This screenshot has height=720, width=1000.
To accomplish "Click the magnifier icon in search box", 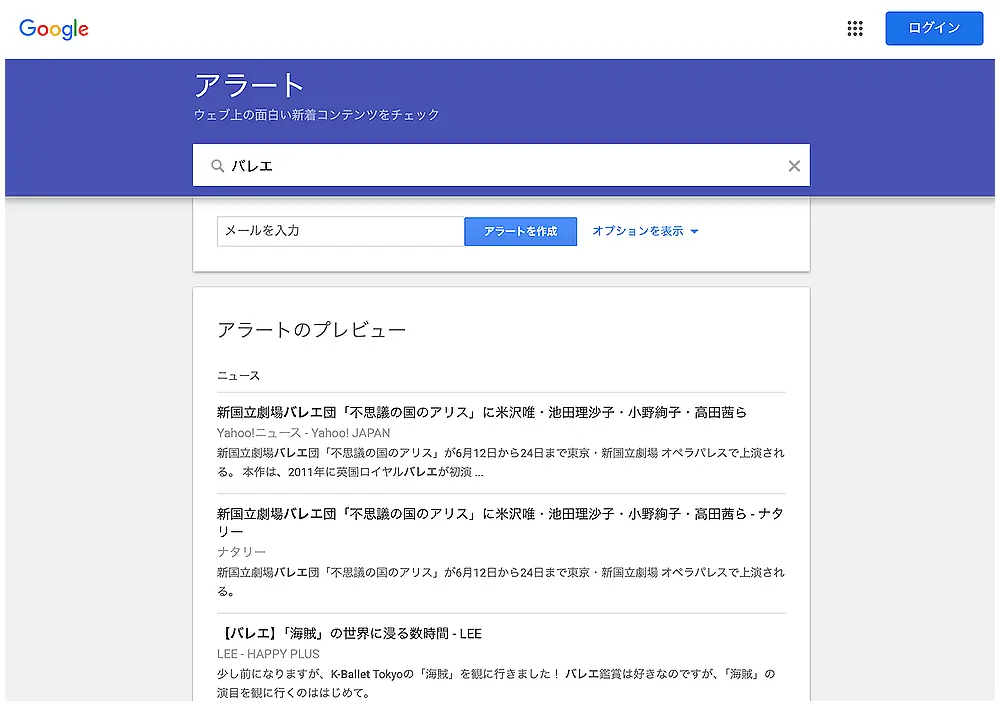I will tap(217, 166).
